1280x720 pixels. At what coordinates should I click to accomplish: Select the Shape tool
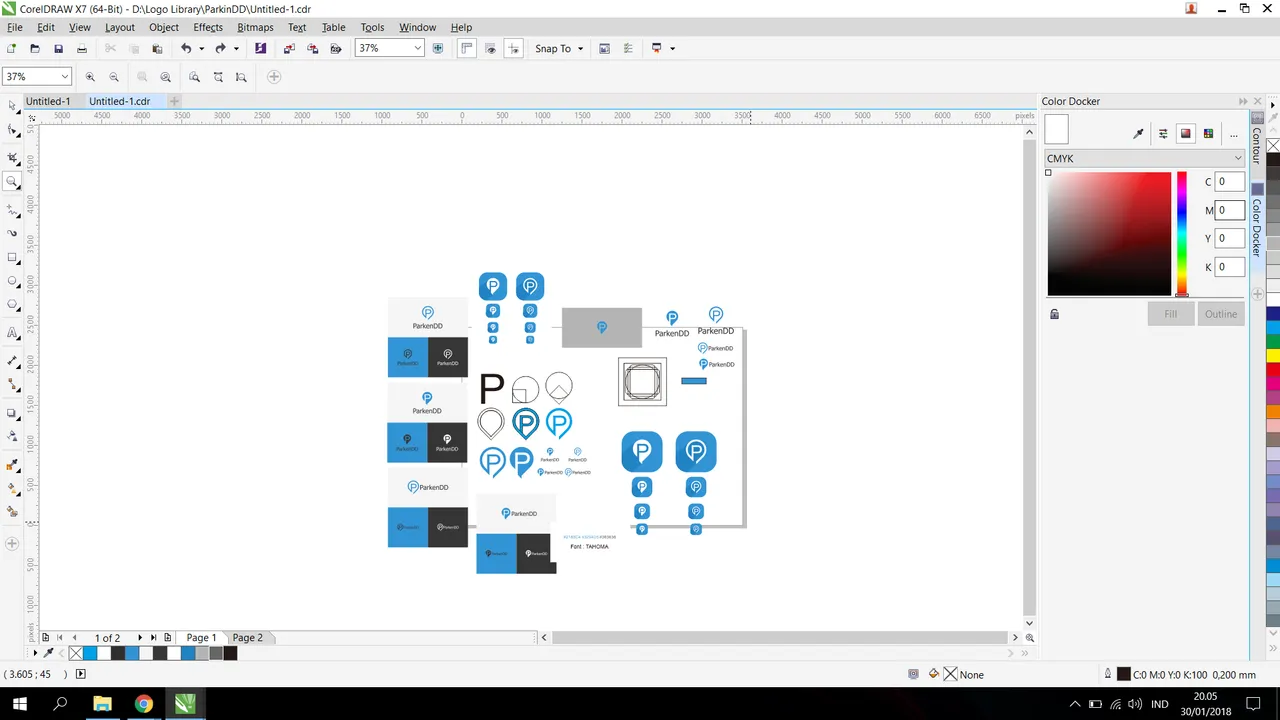(x=12, y=130)
